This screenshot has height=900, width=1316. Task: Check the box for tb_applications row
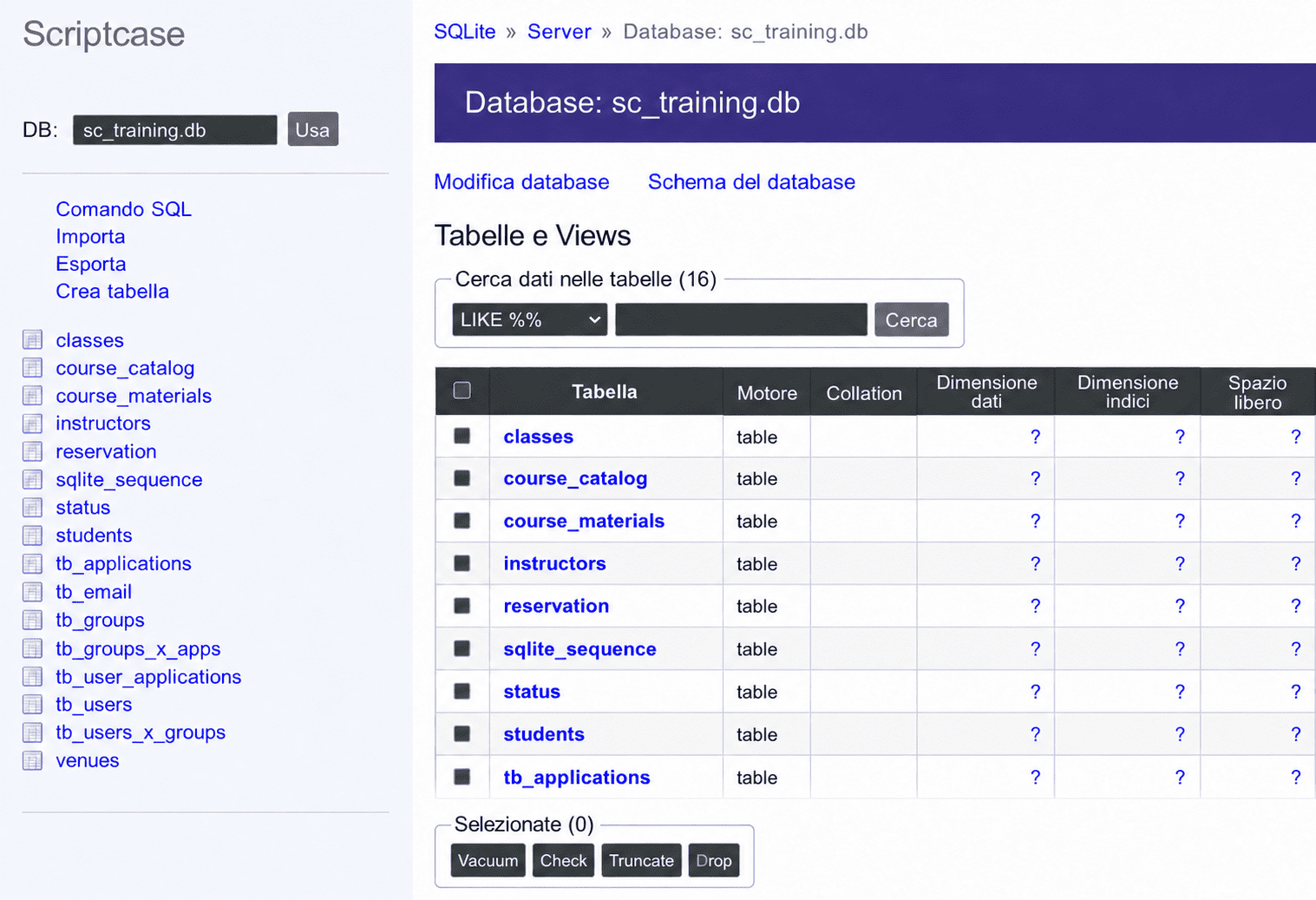coord(462,777)
